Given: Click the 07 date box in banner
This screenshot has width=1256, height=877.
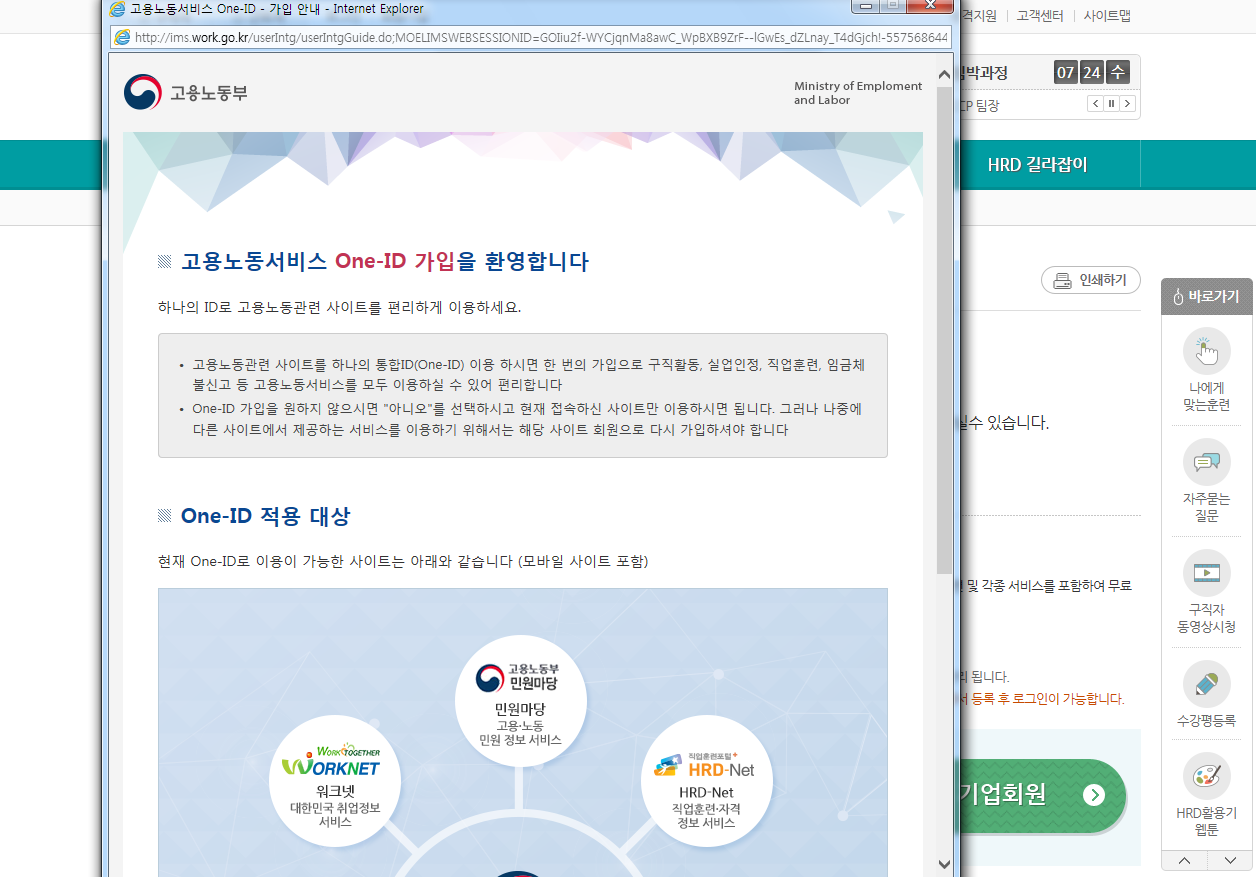Looking at the screenshot, I should point(1066,73).
